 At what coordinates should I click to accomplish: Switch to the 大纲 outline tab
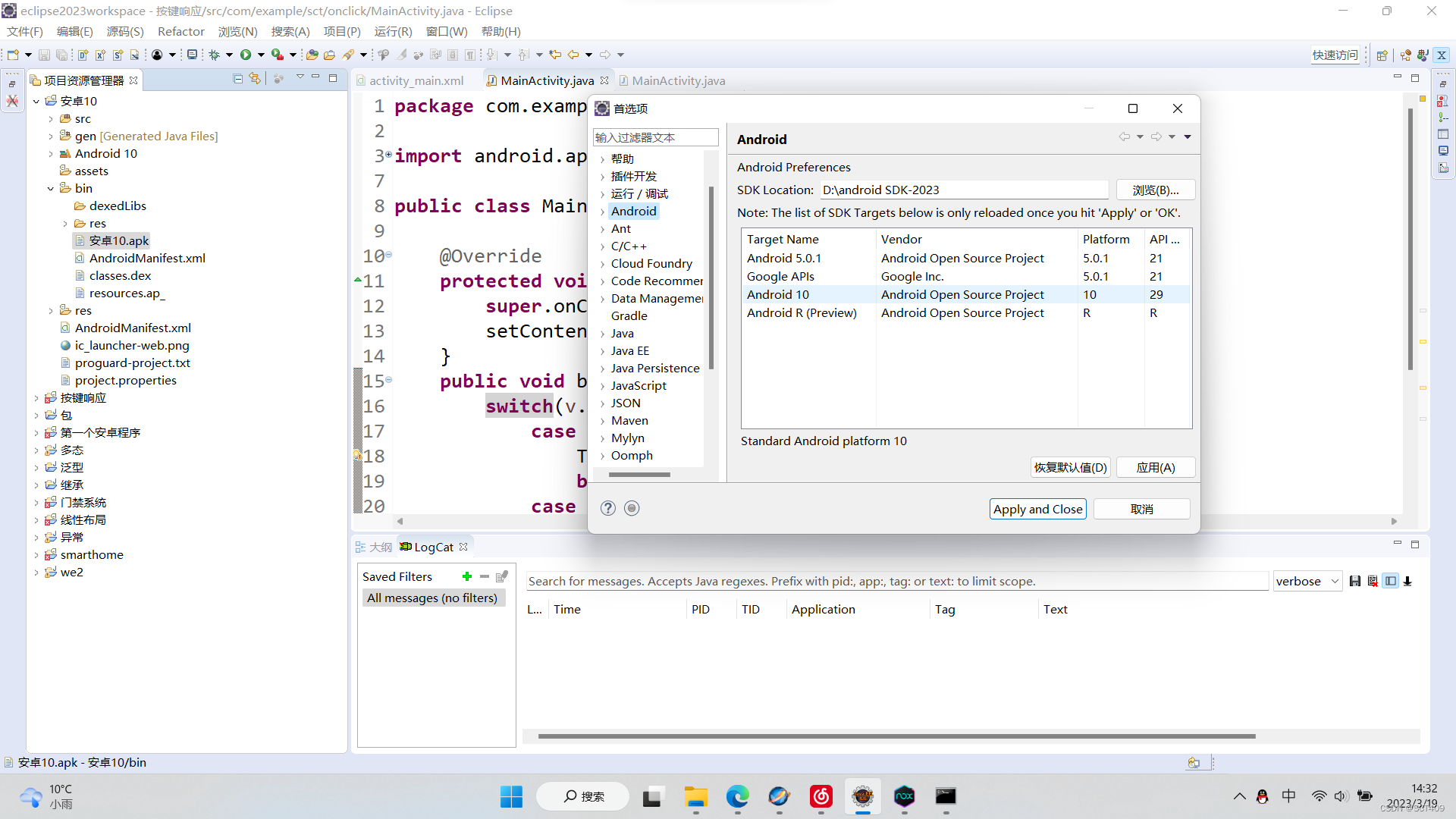coord(375,547)
